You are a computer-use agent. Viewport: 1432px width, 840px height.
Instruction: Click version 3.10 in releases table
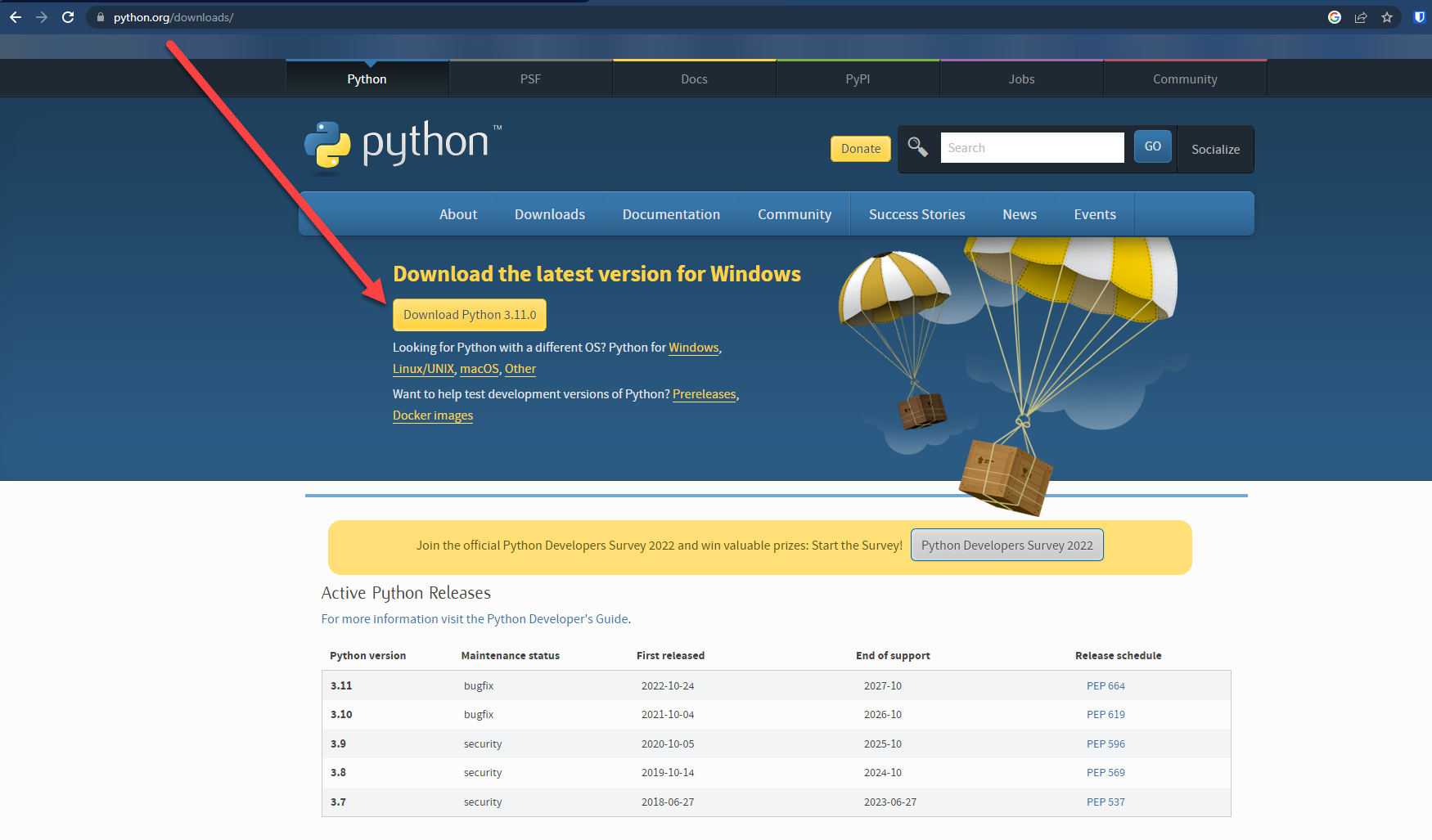(341, 715)
